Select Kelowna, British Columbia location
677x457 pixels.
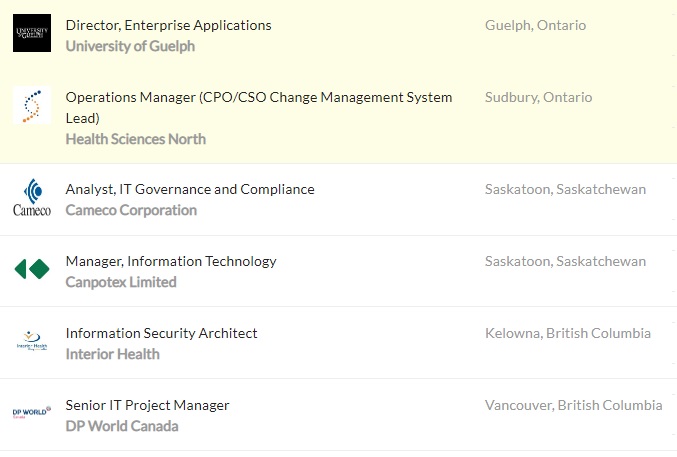(567, 333)
